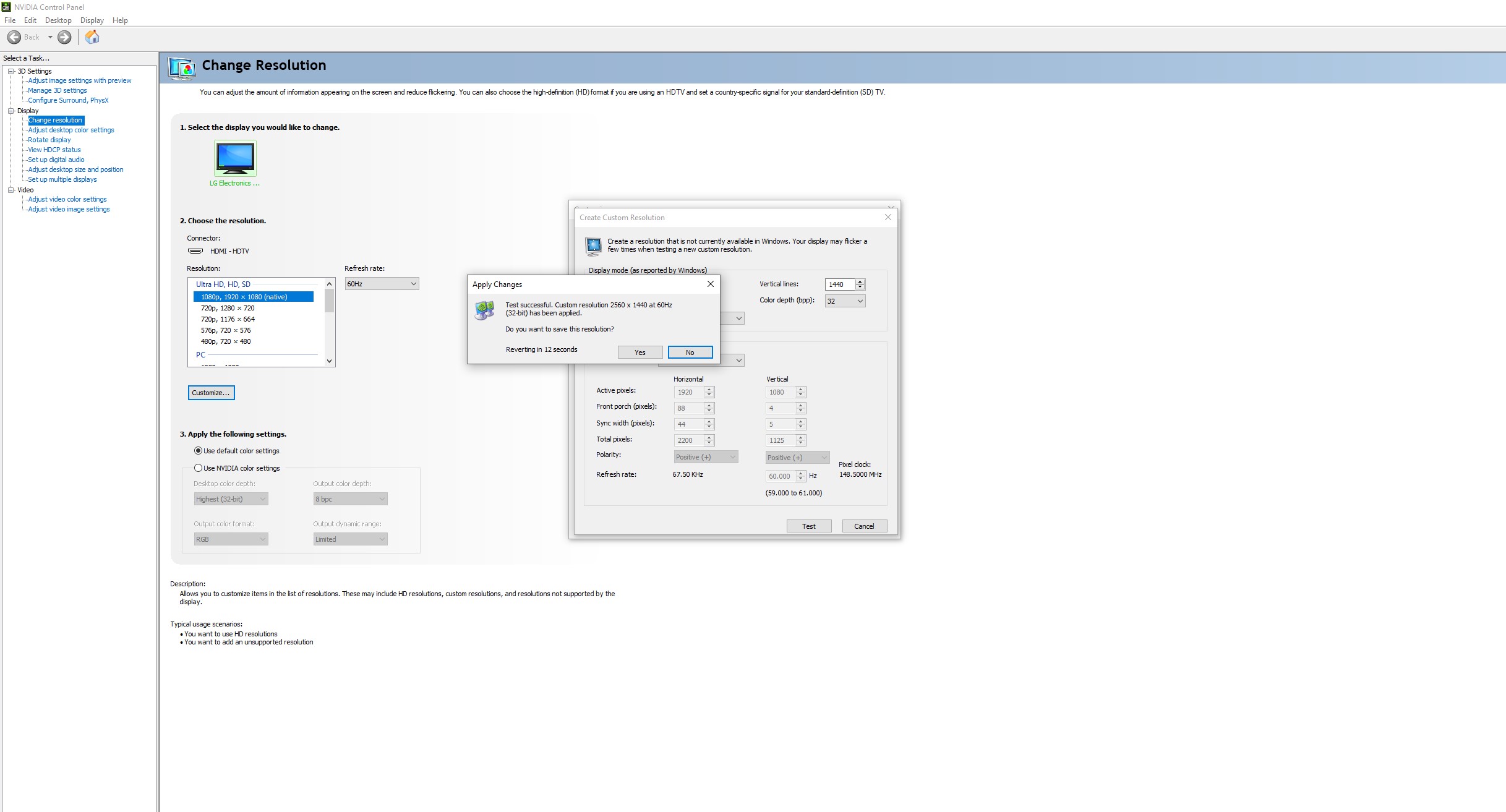Image resolution: width=1506 pixels, height=812 pixels.
Task: Collapse the 3D Settings tree node
Action: click(11, 71)
